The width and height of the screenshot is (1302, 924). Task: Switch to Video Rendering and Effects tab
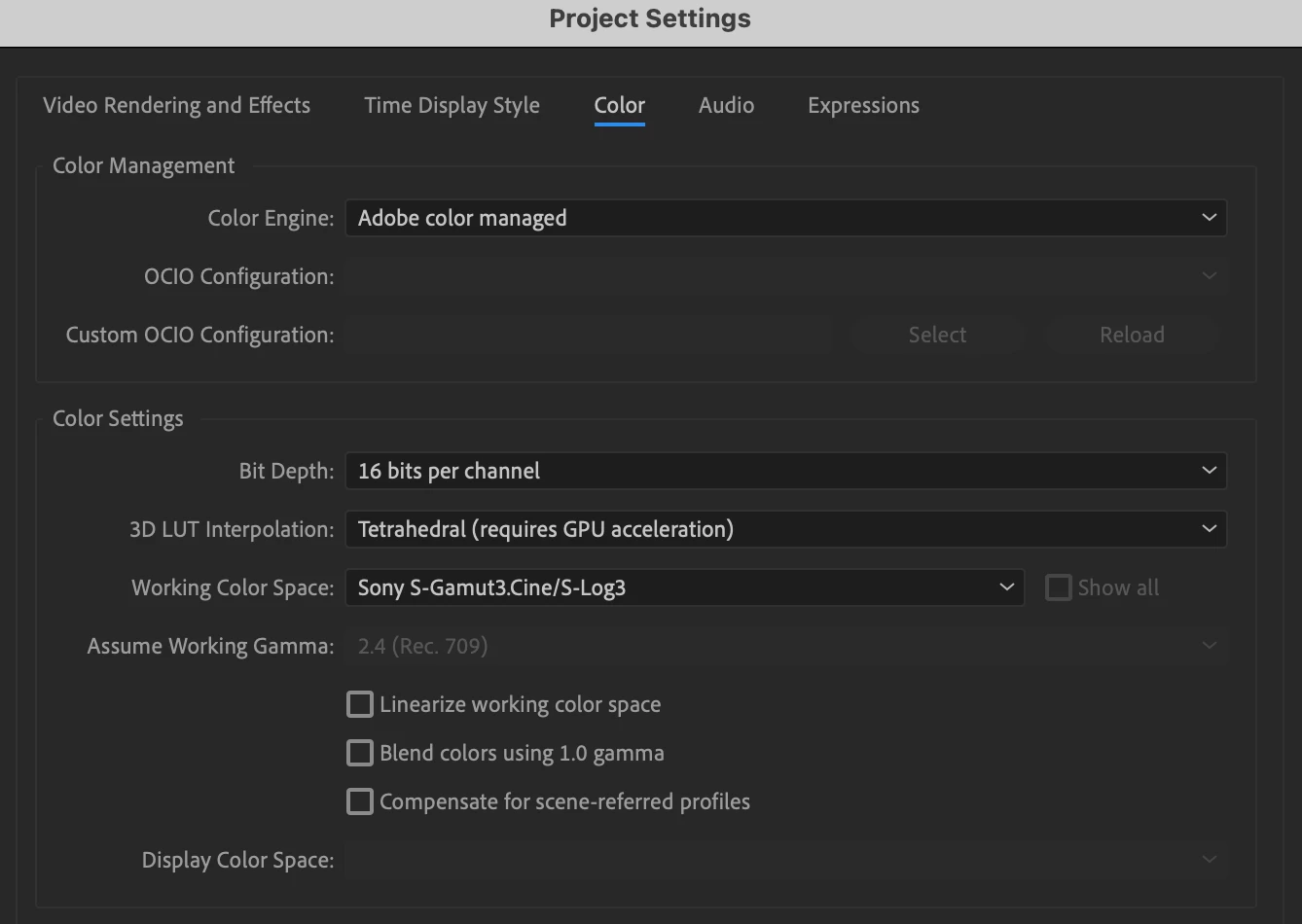pos(176,105)
